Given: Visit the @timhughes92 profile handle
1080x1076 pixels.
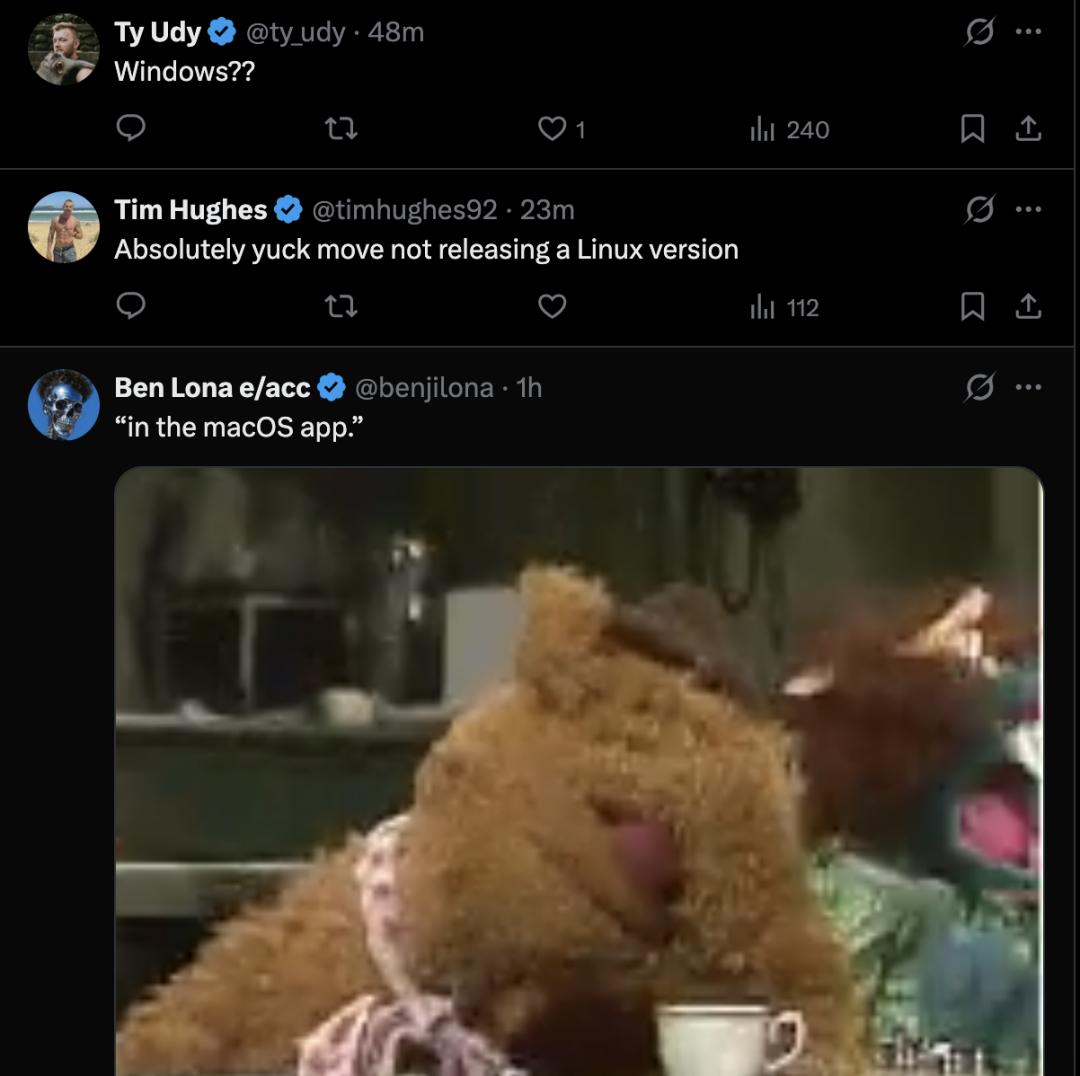Looking at the screenshot, I should (404, 210).
